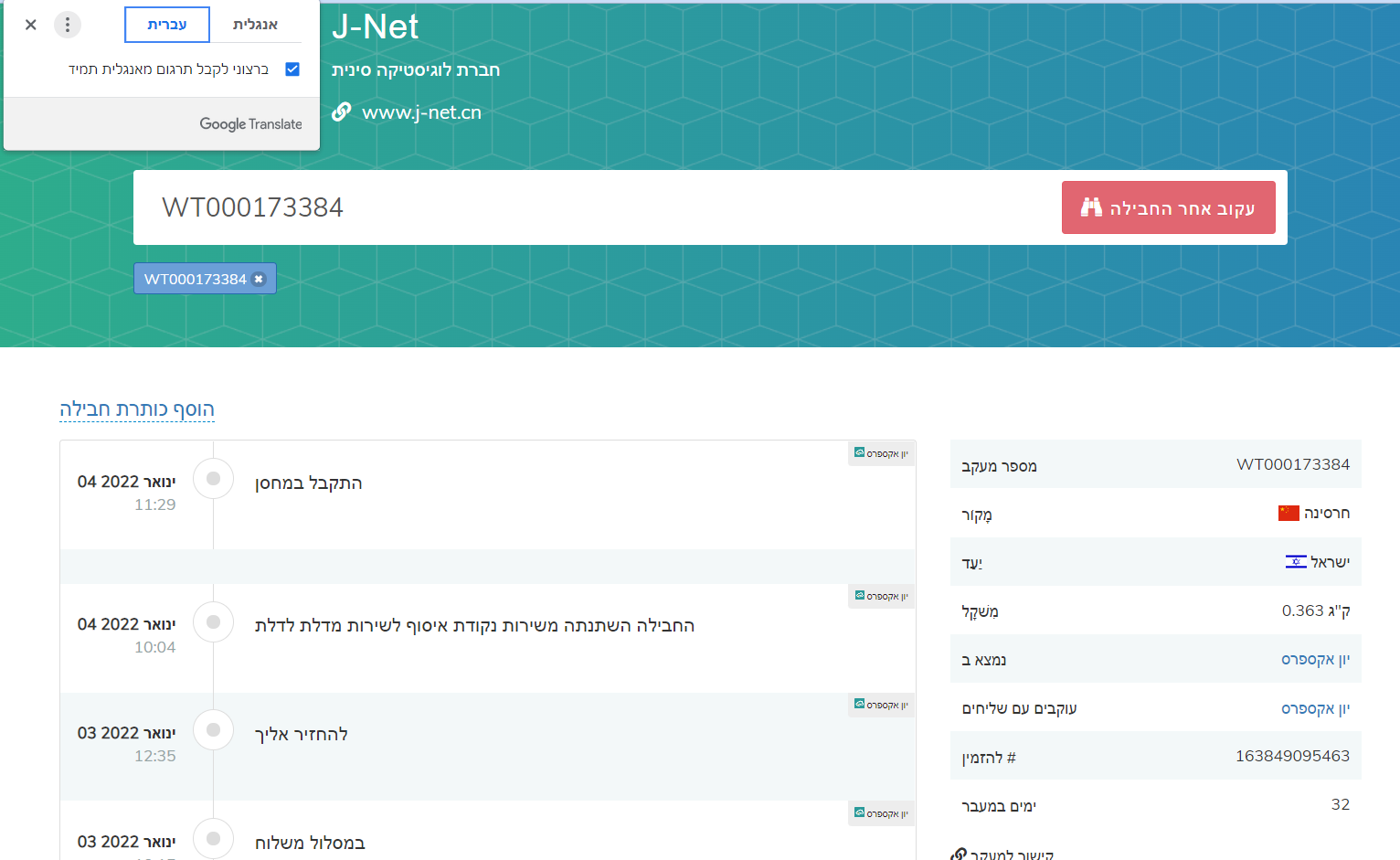Click the מספר מעקב label
The height and width of the screenshot is (860, 1400).
click(999, 466)
